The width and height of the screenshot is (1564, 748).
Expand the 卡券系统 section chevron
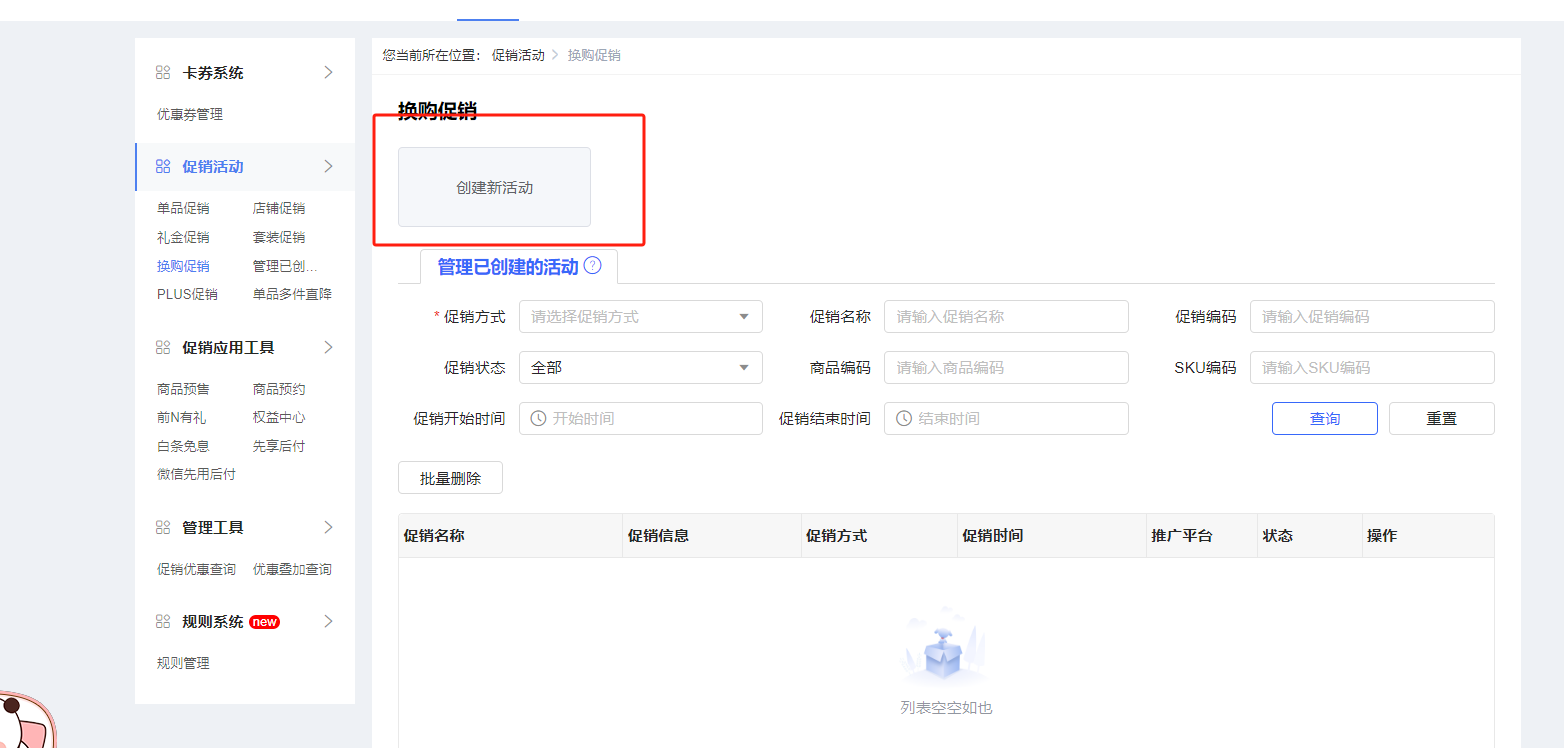point(328,73)
